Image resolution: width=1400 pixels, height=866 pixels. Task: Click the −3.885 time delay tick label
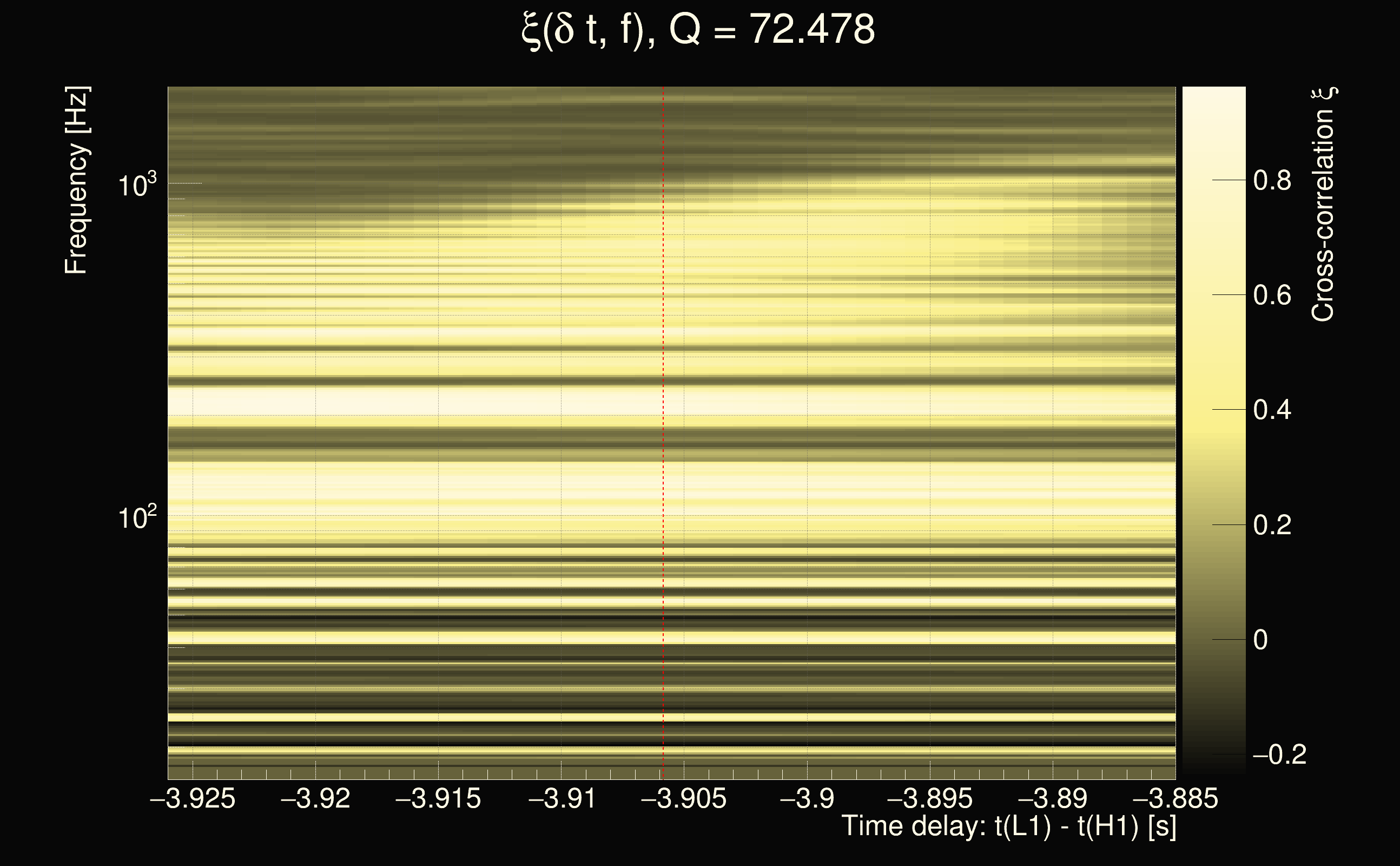[1175, 798]
